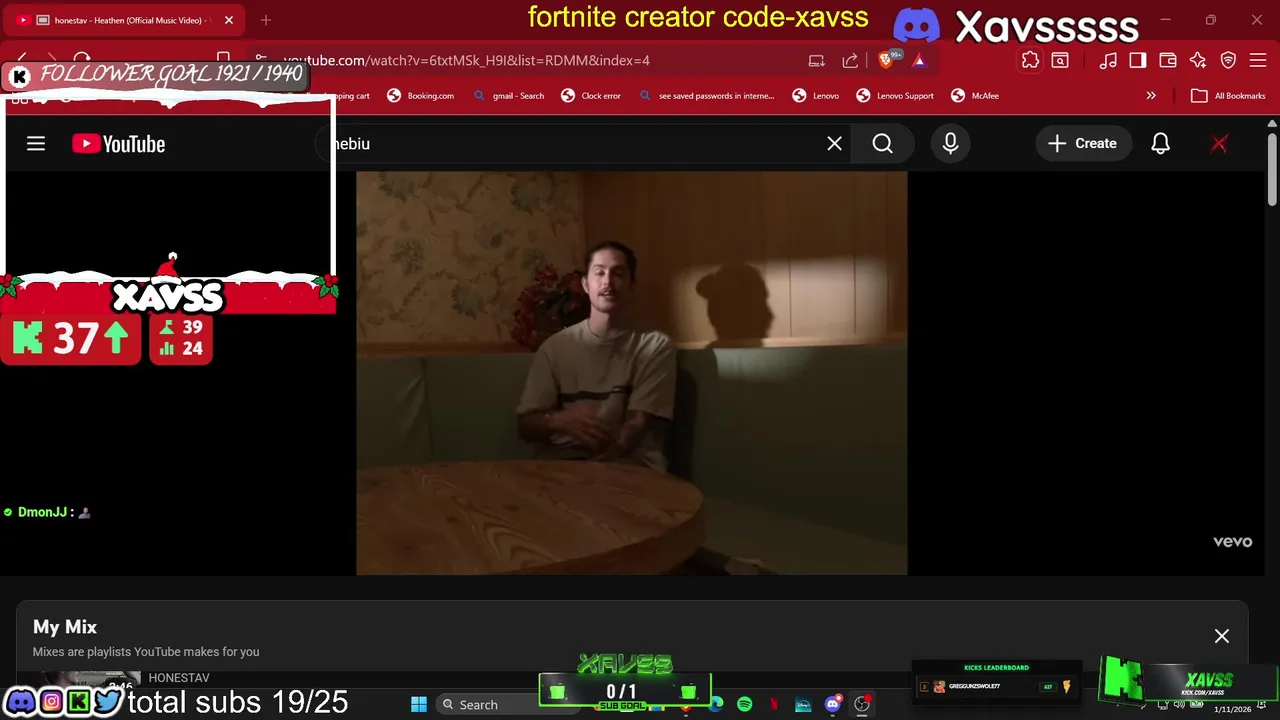This screenshot has height=720, width=1280.
Task: Dismiss the My Mix playlist panel
Action: coord(1221,636)
